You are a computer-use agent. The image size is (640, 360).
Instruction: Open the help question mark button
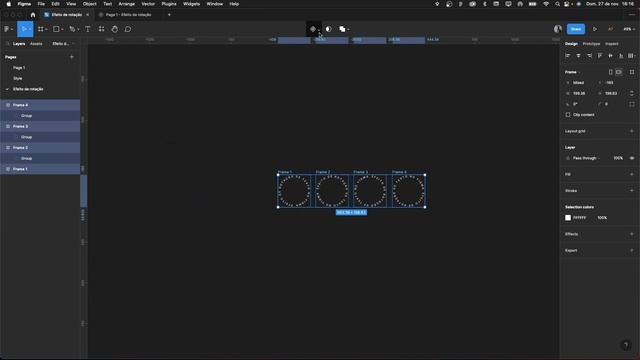(626, 345)
